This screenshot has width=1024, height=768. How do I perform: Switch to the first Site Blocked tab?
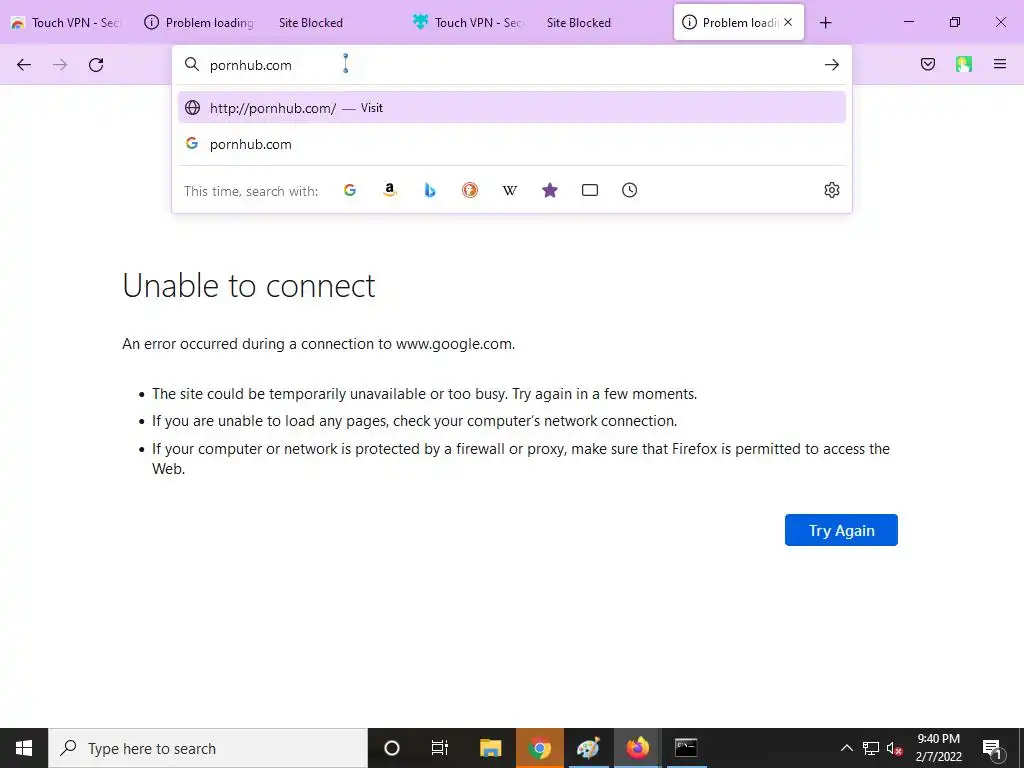point(311,23)
